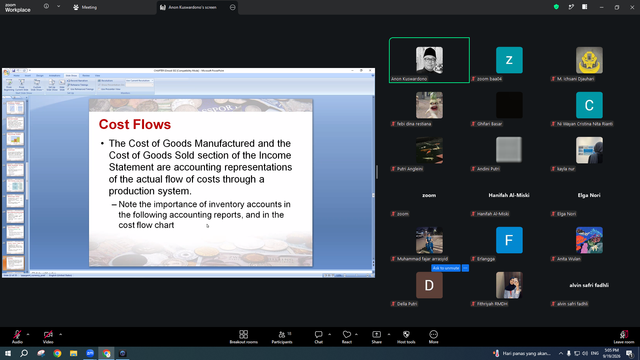Open Resolution dropdown in PowerPoint ribbon

pos(139,81)
